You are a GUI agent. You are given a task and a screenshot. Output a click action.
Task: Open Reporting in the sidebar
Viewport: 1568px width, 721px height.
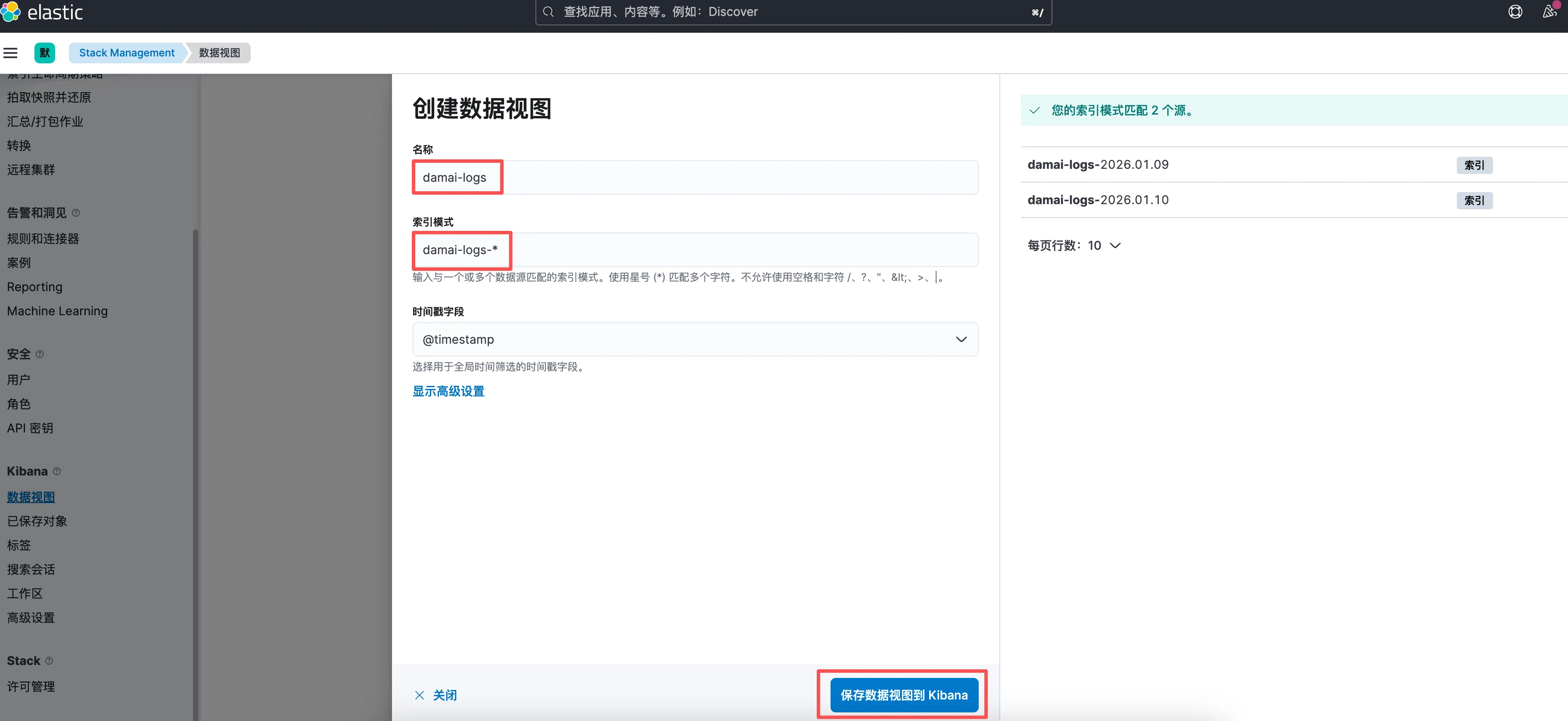35,286
